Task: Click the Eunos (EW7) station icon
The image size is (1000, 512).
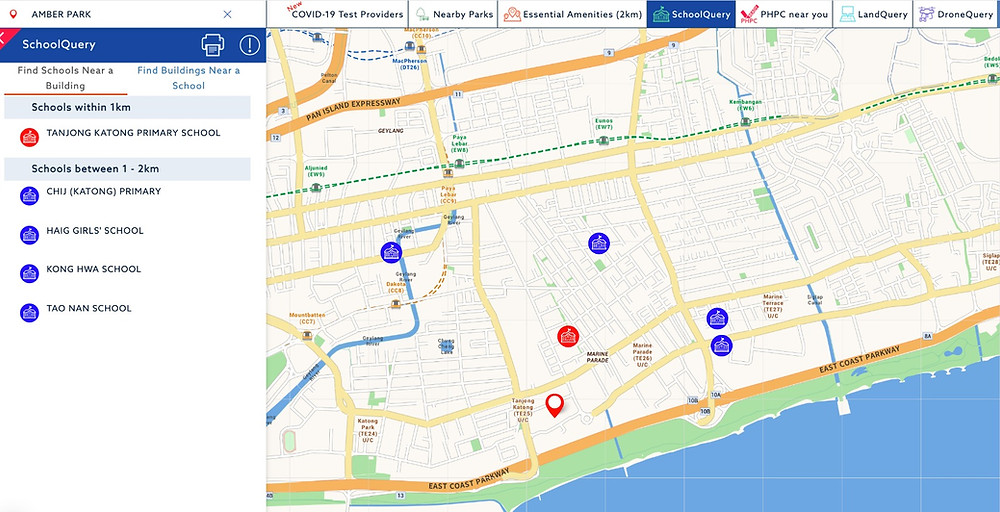Action: pos(603,140)
